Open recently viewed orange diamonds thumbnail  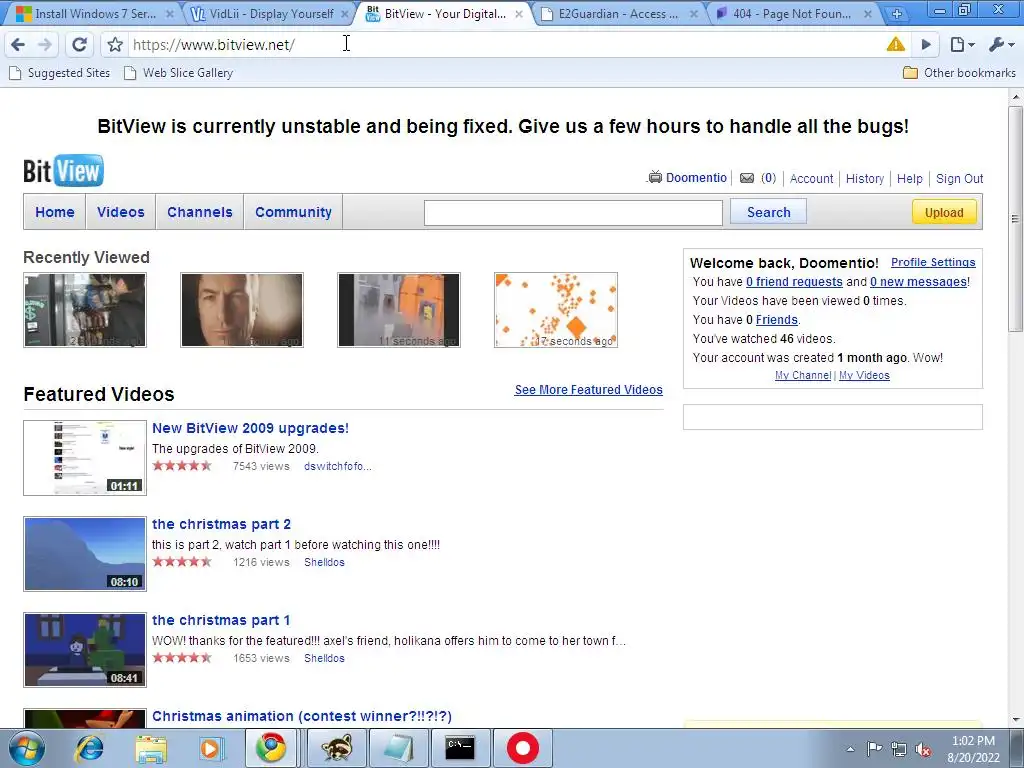click(x=556, y=310)
